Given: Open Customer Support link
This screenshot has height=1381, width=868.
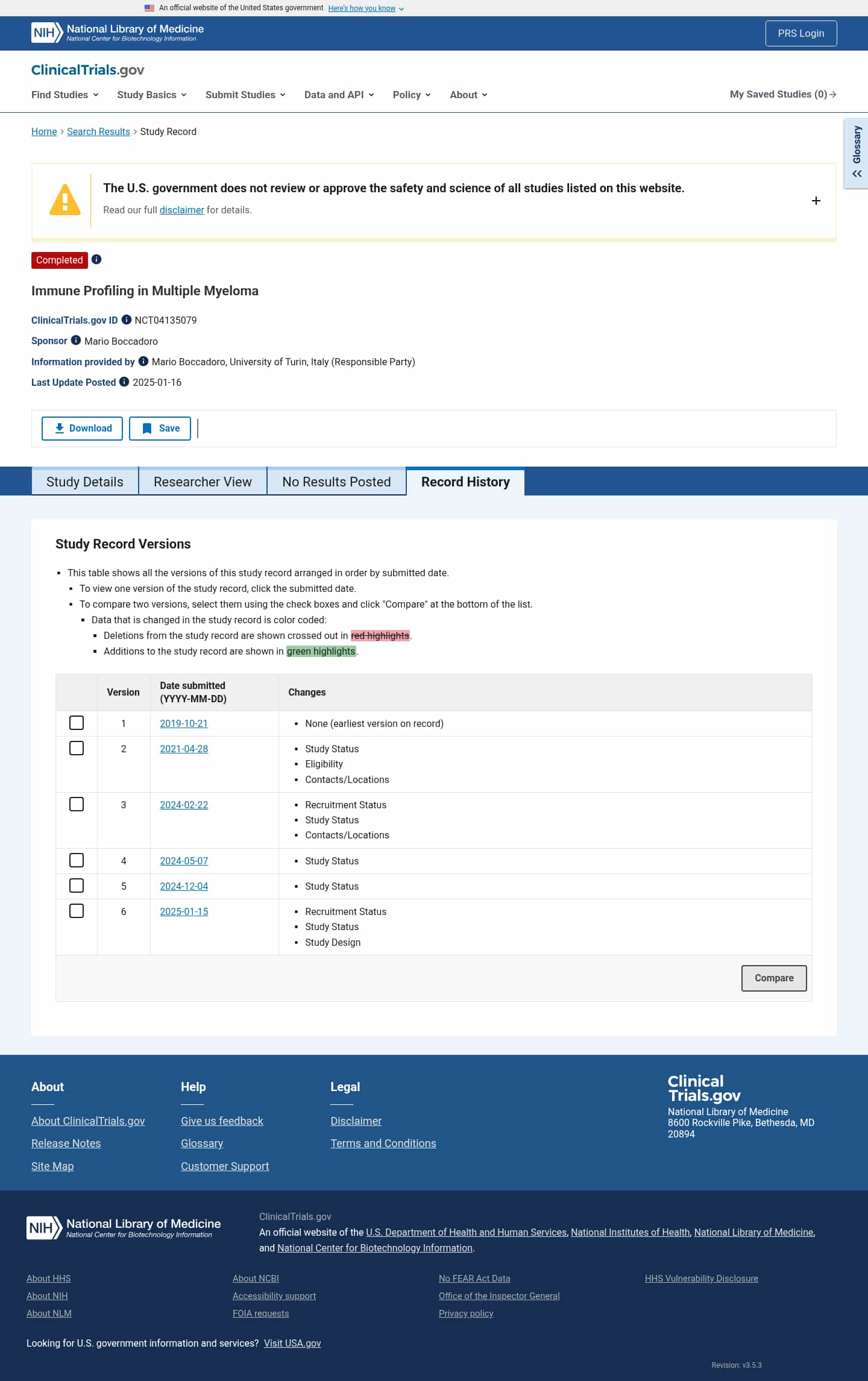Looking at the screenshot, I should coord(225,1166).
